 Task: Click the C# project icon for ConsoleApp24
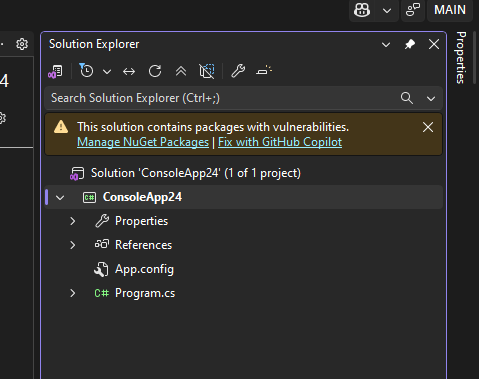[x=89, y=197]
